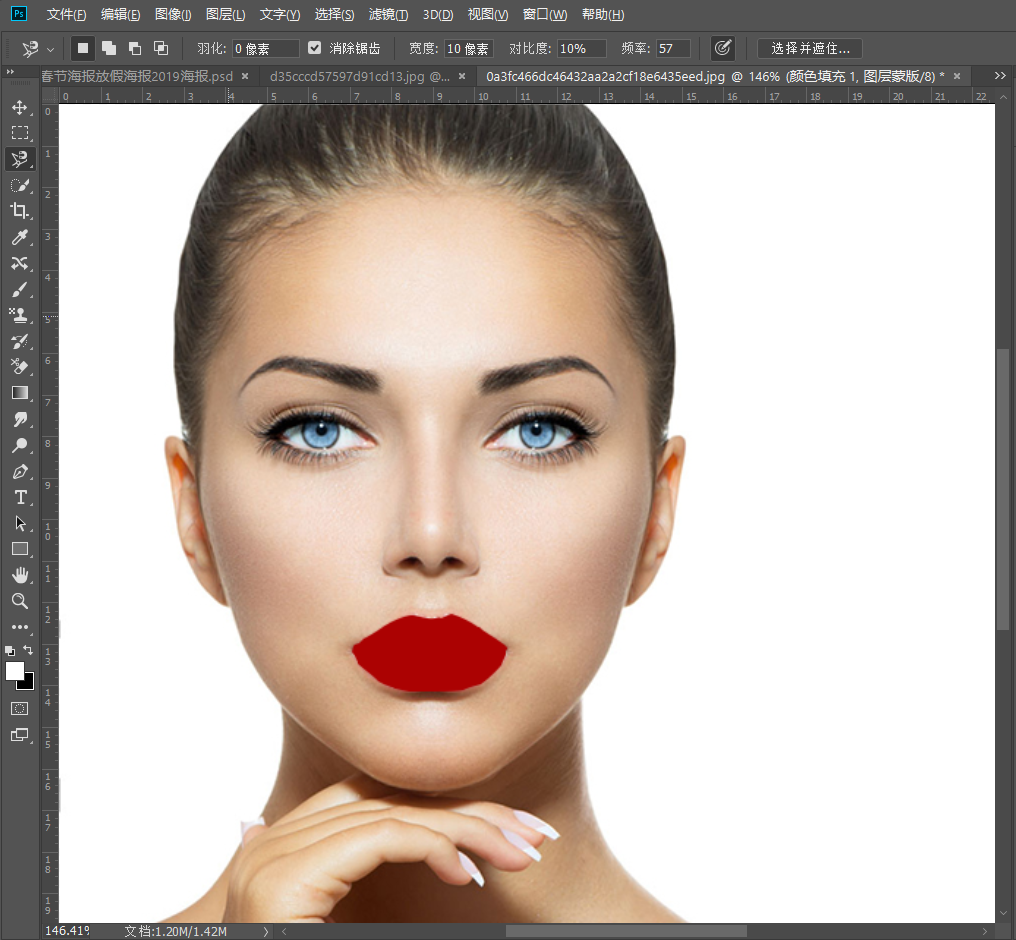Swap foreground and background colors

click(28, 650)
